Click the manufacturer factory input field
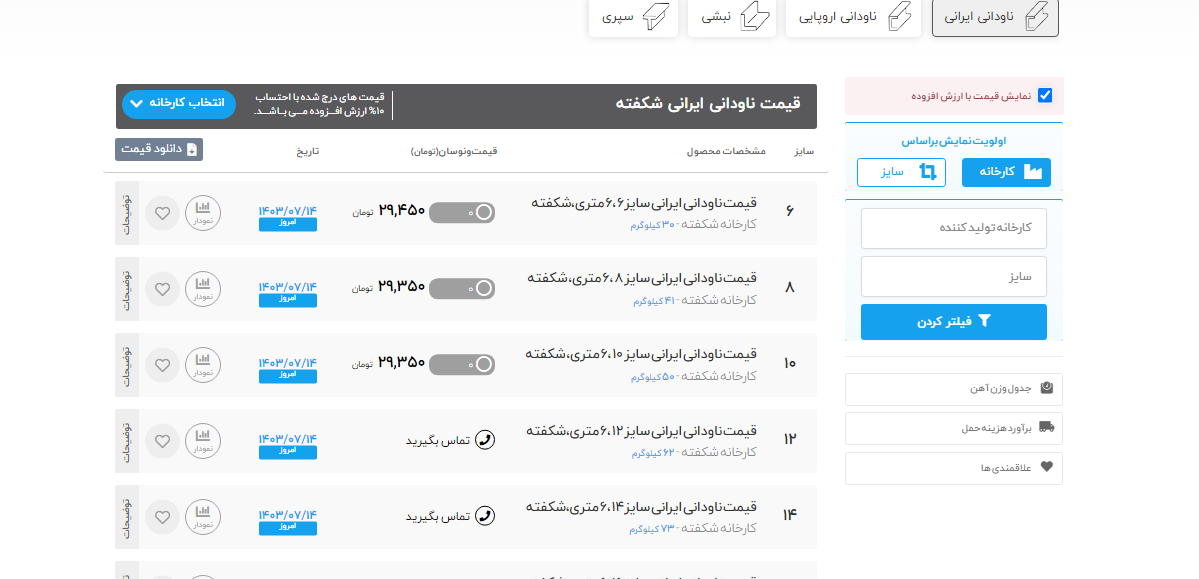 (953, 229)
